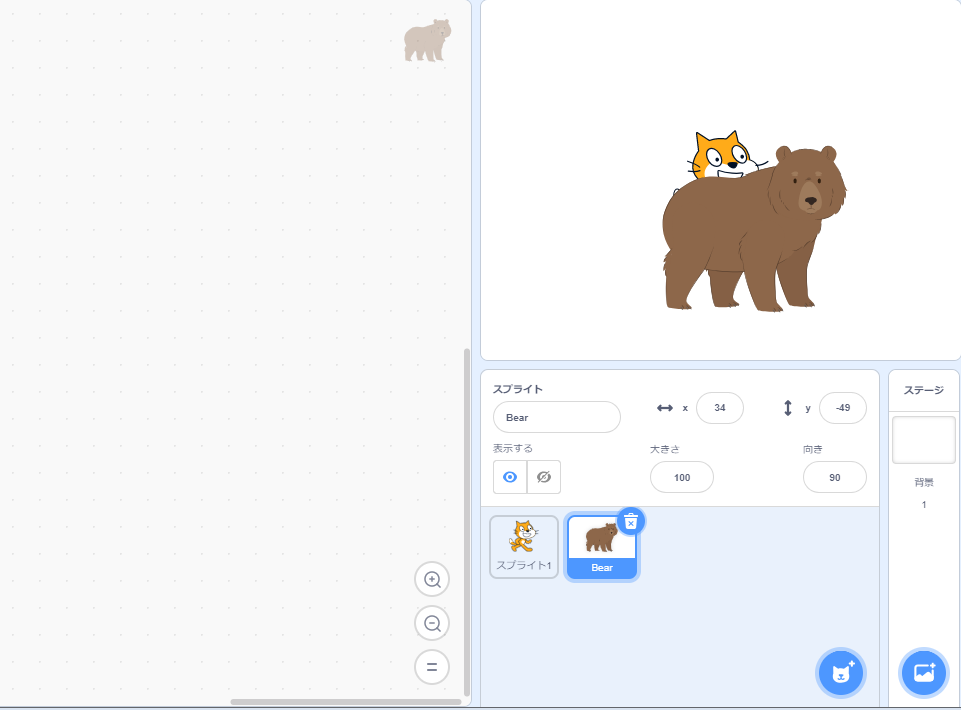Click the bear on the stage
Screen dimensions: 961x710
[754, 229]
